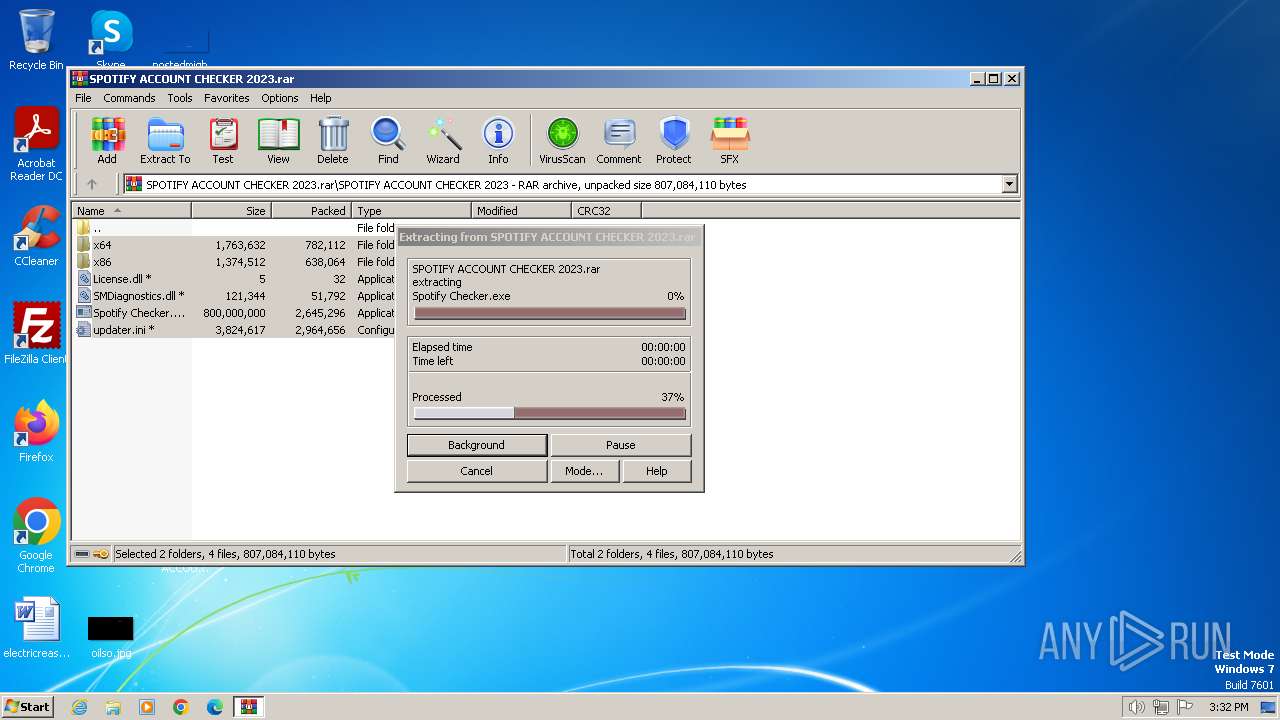1280x720 pixels.
Task: Click the Processed progress bar
Action: click(550, 413)
